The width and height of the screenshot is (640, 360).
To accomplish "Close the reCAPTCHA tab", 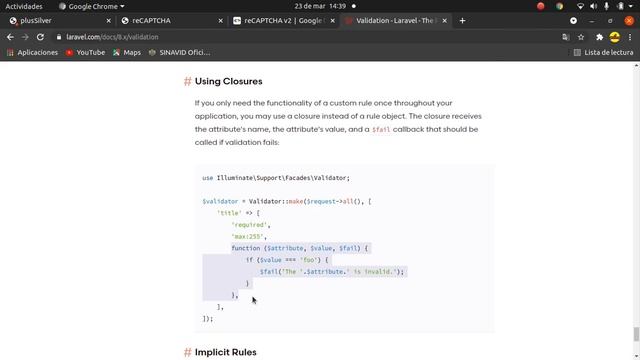I will click(x=220, y=21).
